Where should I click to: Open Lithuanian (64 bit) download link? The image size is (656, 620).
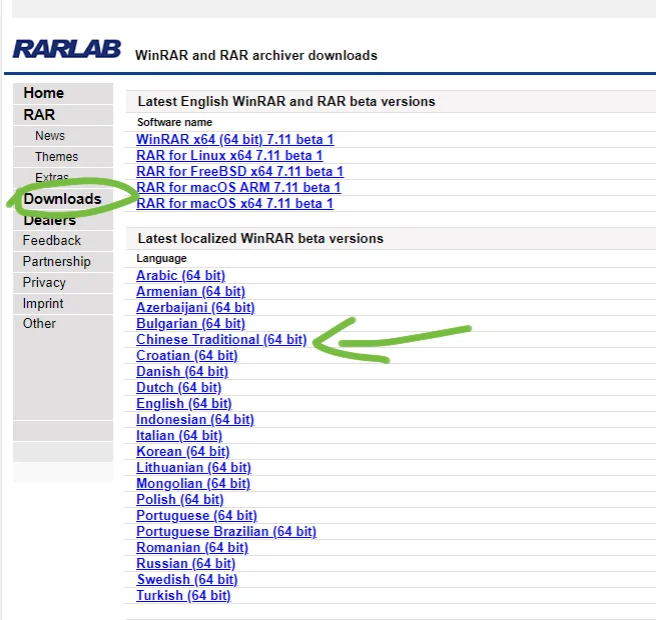[x=194, y=467]
